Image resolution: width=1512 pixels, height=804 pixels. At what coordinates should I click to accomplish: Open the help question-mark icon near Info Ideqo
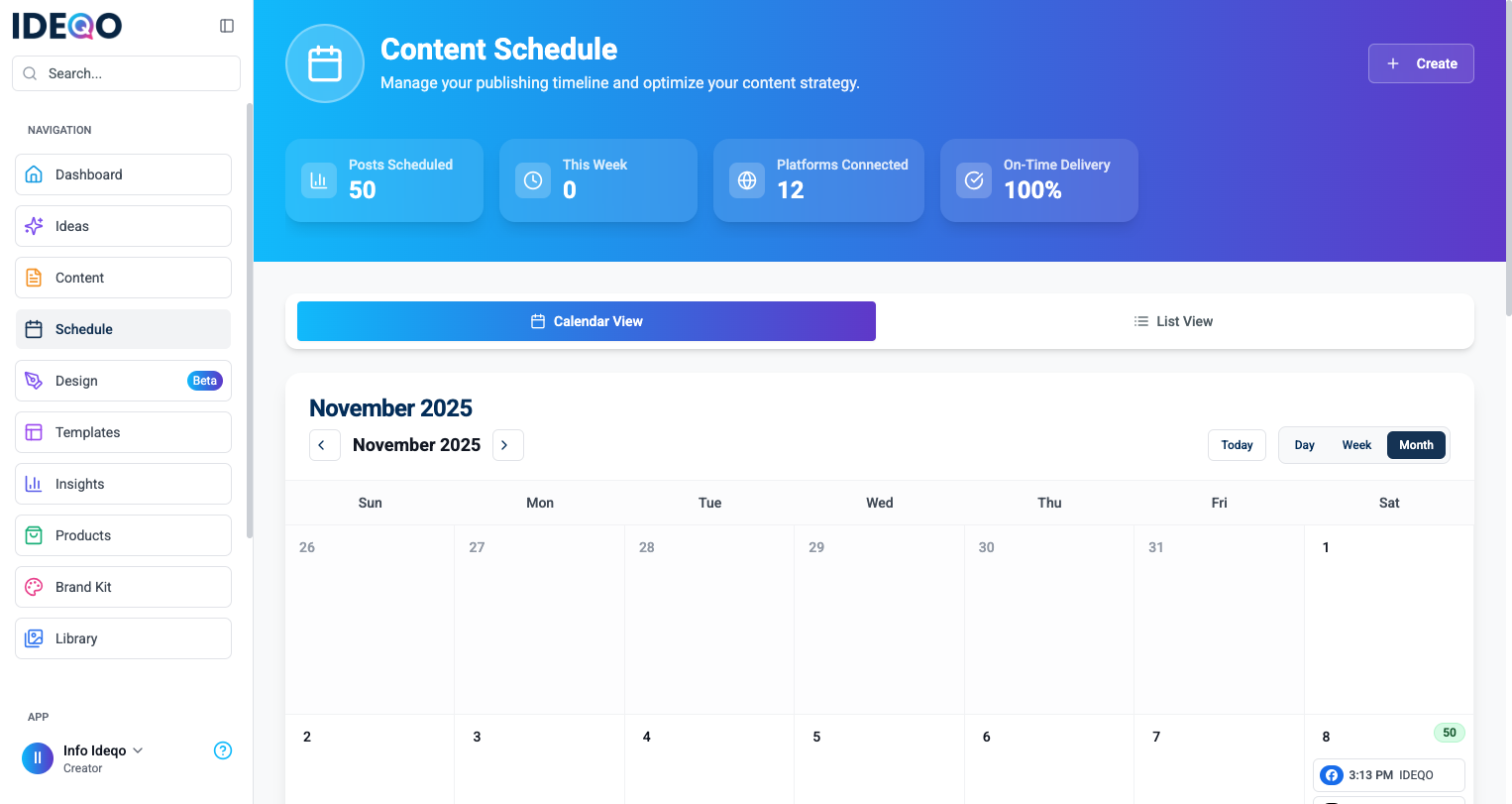tap(223, 750)
